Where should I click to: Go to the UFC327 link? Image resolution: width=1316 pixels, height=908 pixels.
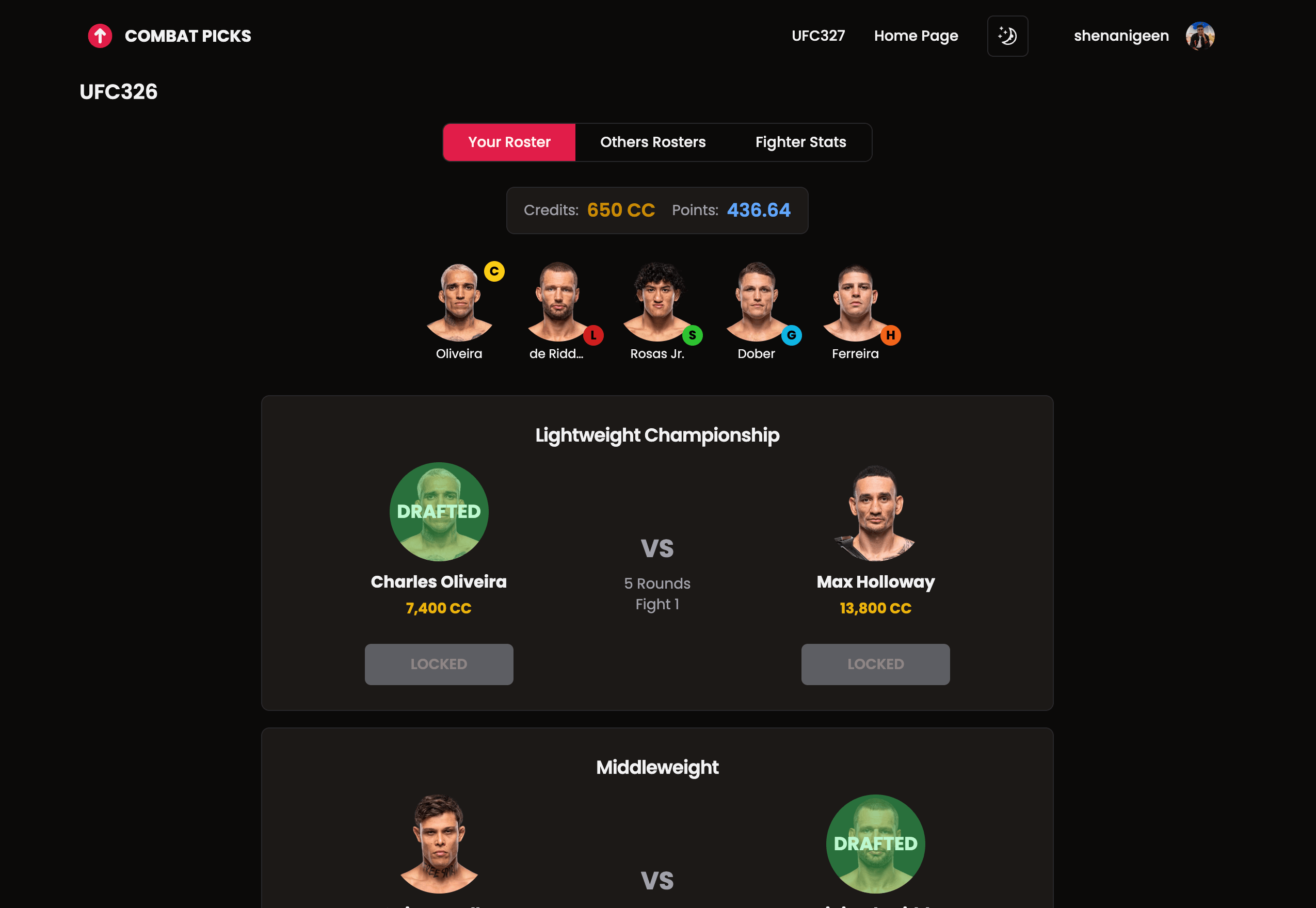pos(818,36)
